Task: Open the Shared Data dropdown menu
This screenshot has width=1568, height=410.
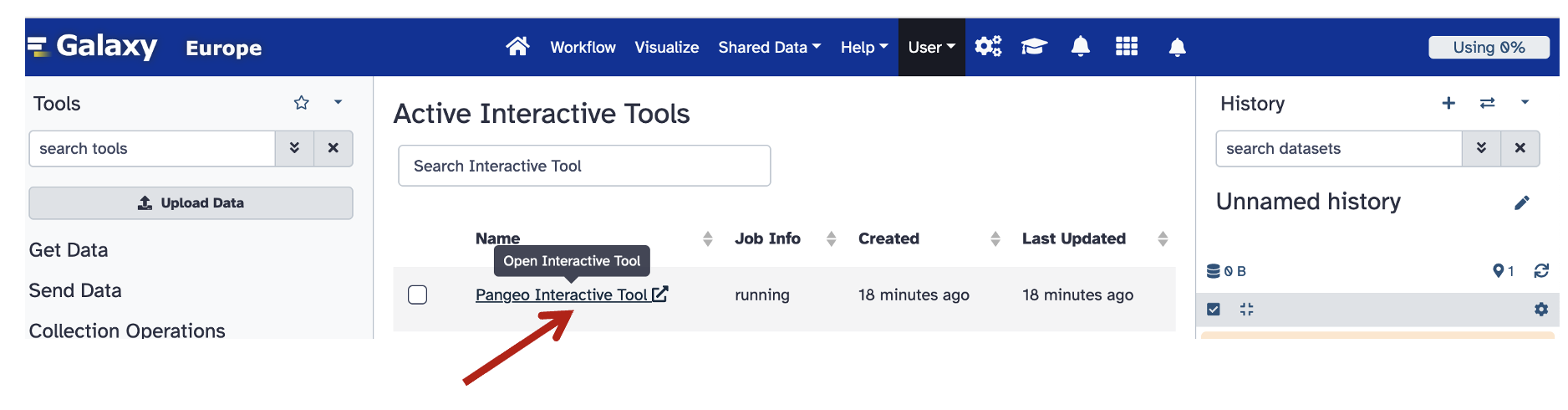Action: (770, 48)
